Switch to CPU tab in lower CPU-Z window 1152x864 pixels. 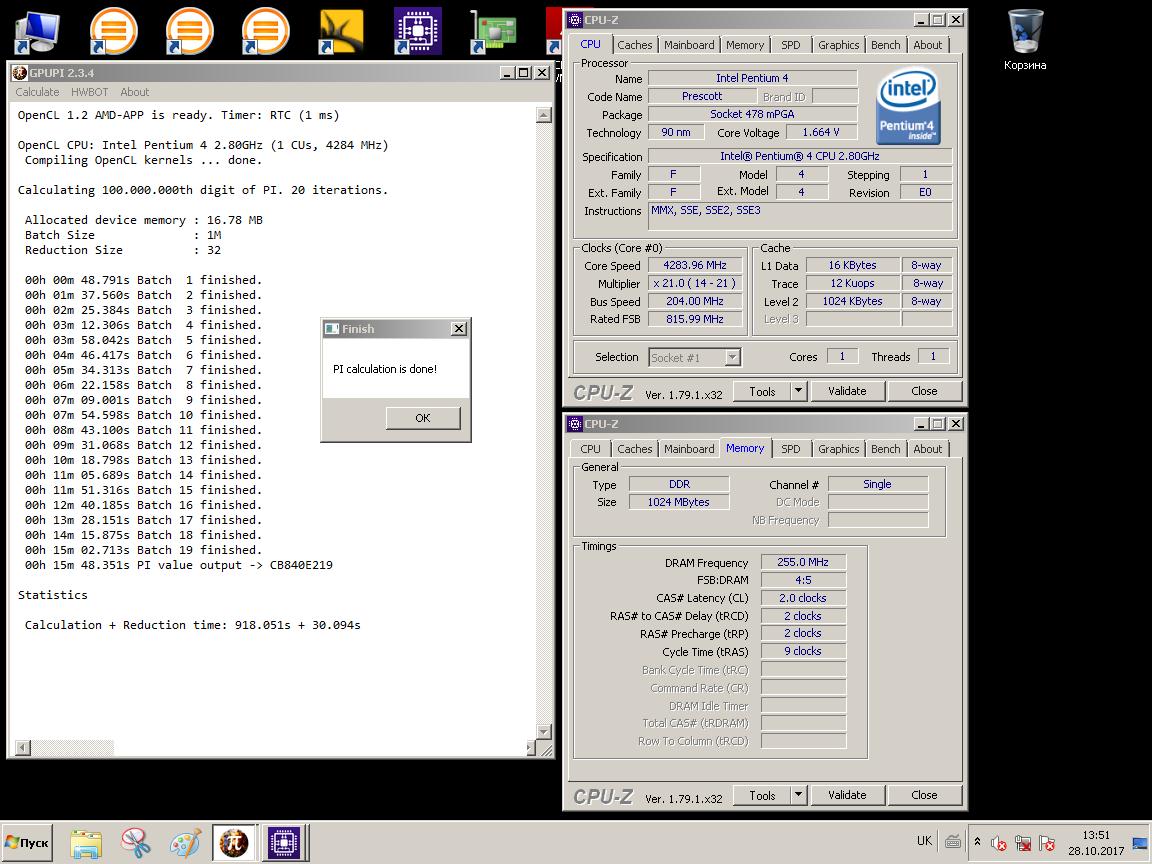tap(590, 449)
